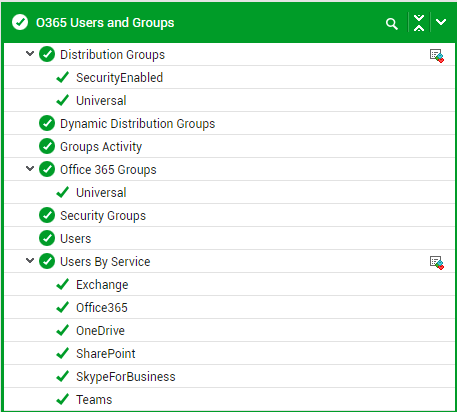457x412 pixels.
Task: Select the OneDrive service label
Action: pos(100,331)
